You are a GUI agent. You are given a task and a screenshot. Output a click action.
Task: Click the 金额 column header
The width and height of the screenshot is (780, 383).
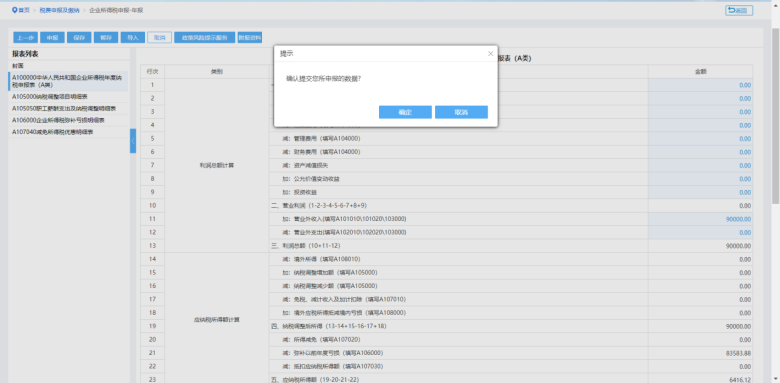tap(700, 72)
